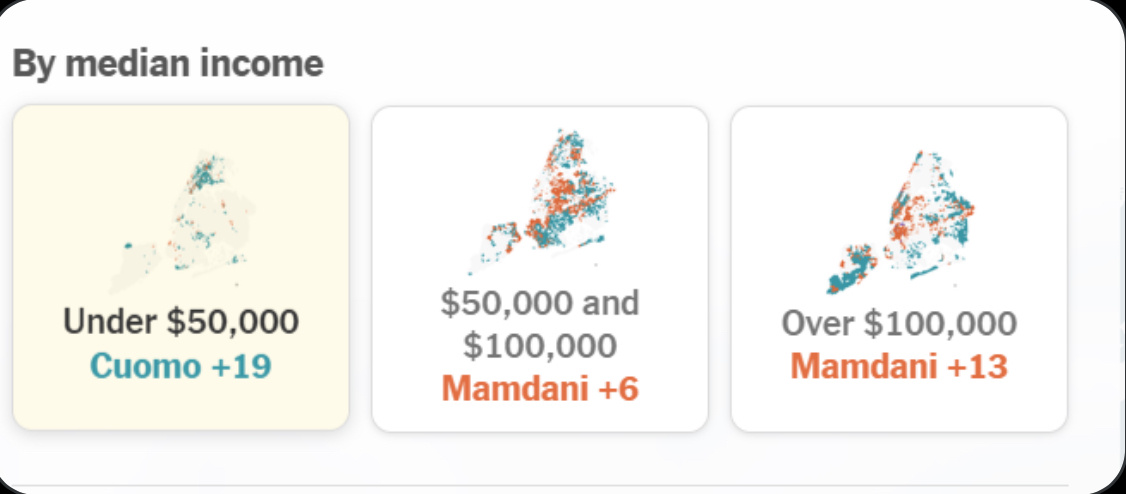Click the Bronx teal cluster on the Under $50,000 map

click(206, 176)
